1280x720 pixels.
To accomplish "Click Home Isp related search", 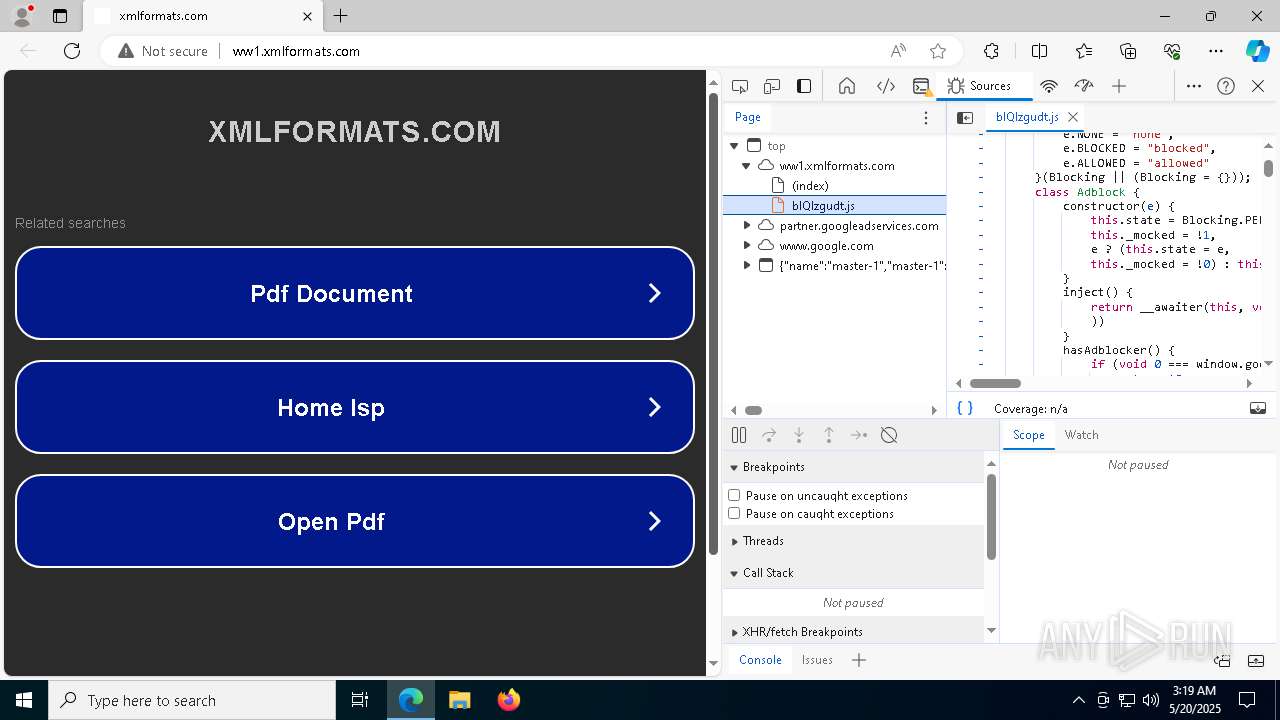I will (x=355, y=407).
